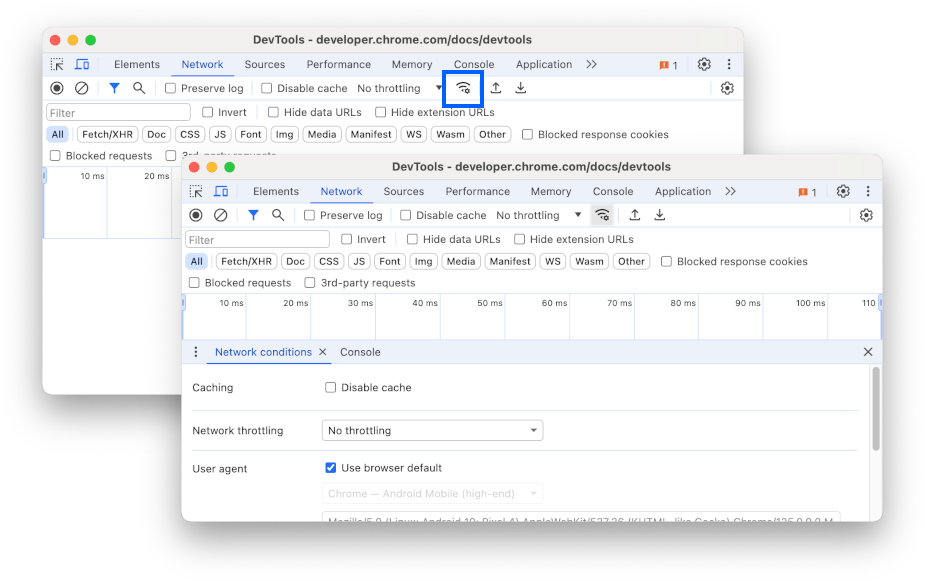
Task: Click the filter funnel icon
Action: (x=253, y=215)
